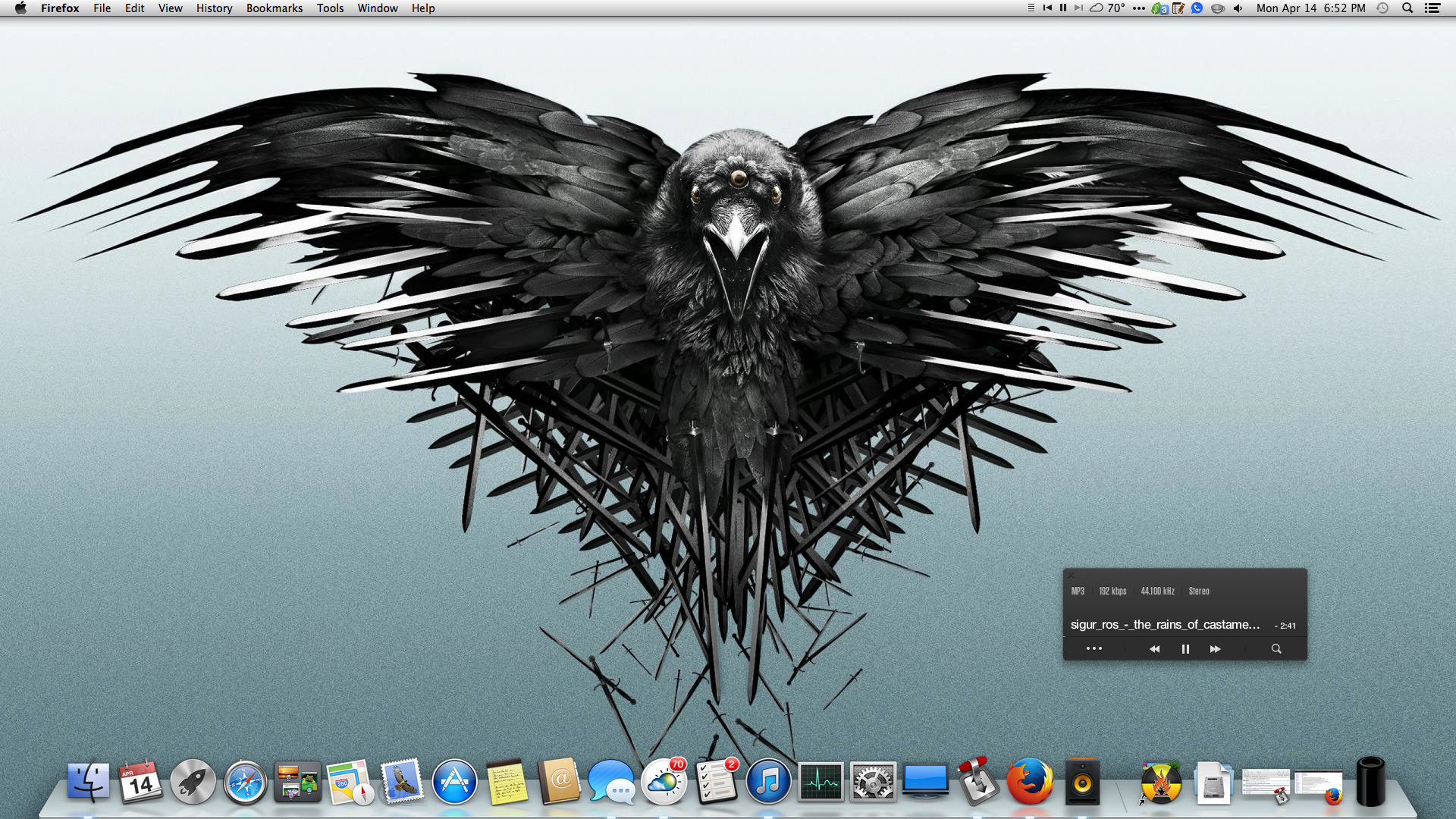The width and height of the screenshot is (1456, 819).
Task: Open the weather app with badge 70
Action: point(664,782)
